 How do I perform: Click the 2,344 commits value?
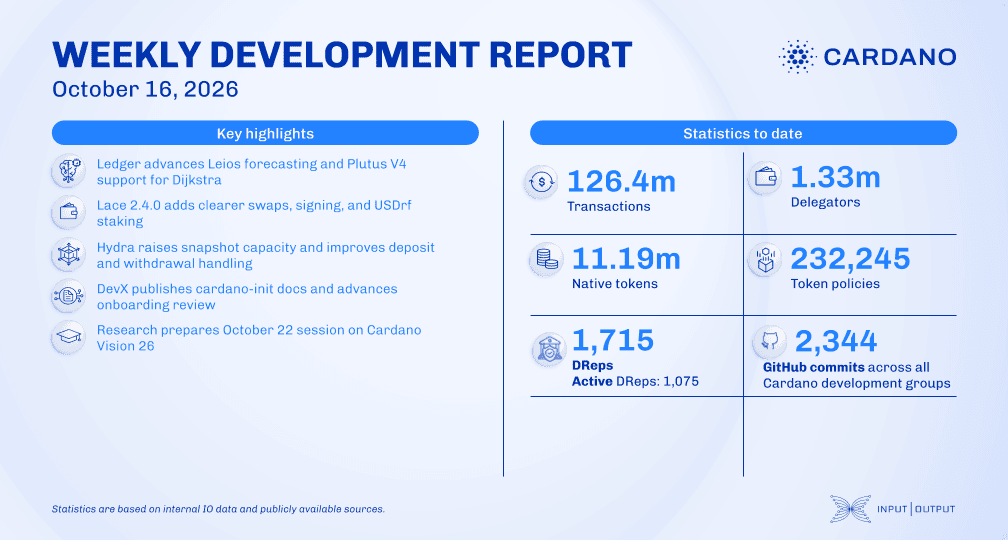[836, 341]
